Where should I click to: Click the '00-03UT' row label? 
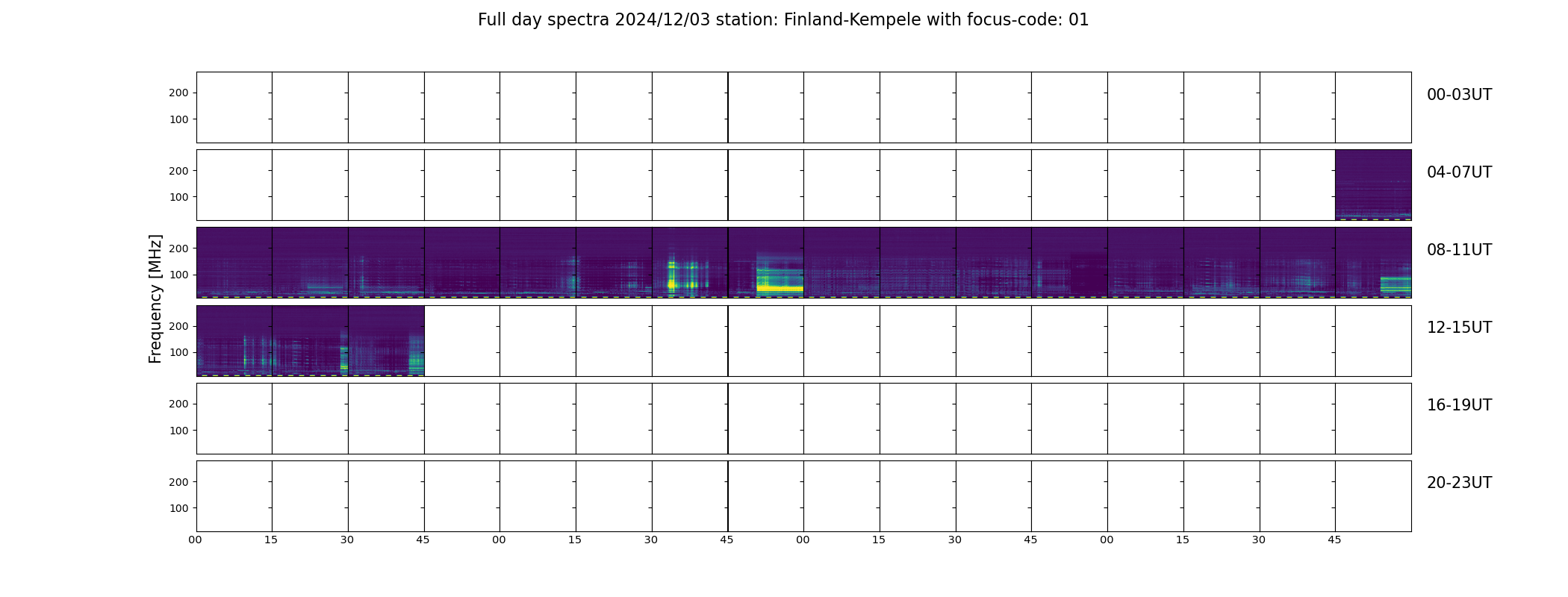[x=1459, y=95]
